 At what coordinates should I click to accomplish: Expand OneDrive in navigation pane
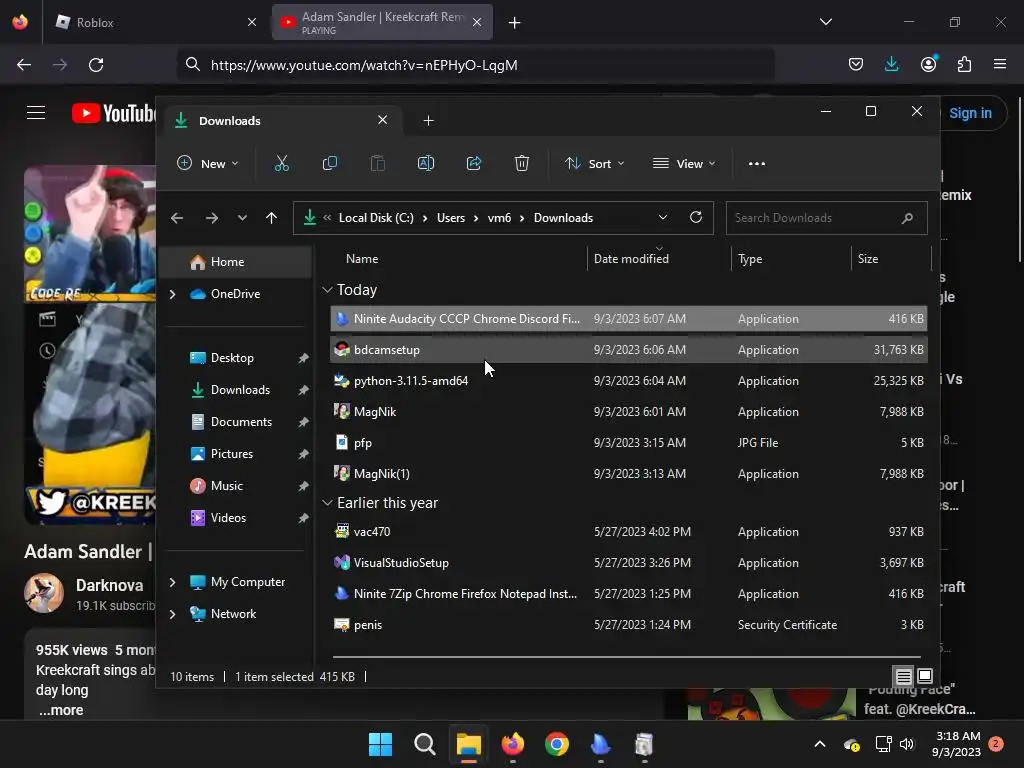pos(172,295)
